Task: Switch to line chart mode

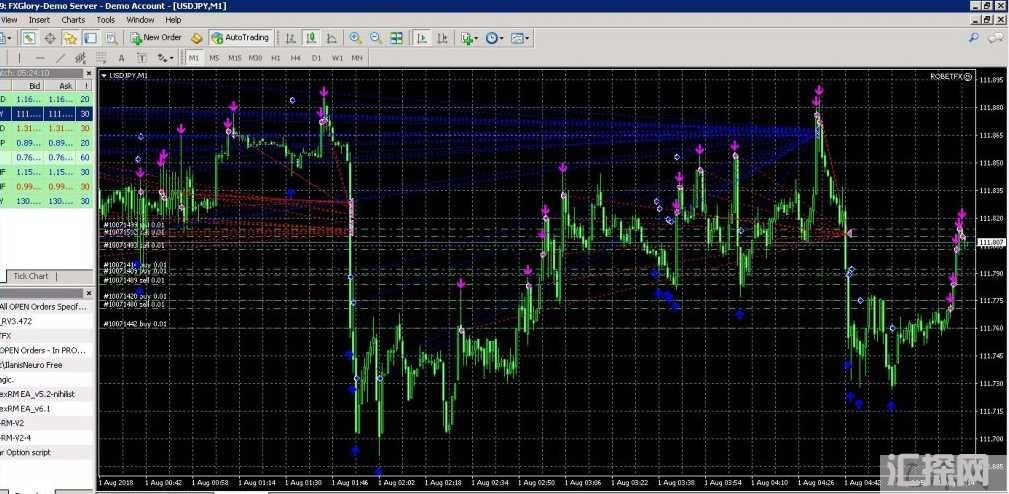Action: 332,38
